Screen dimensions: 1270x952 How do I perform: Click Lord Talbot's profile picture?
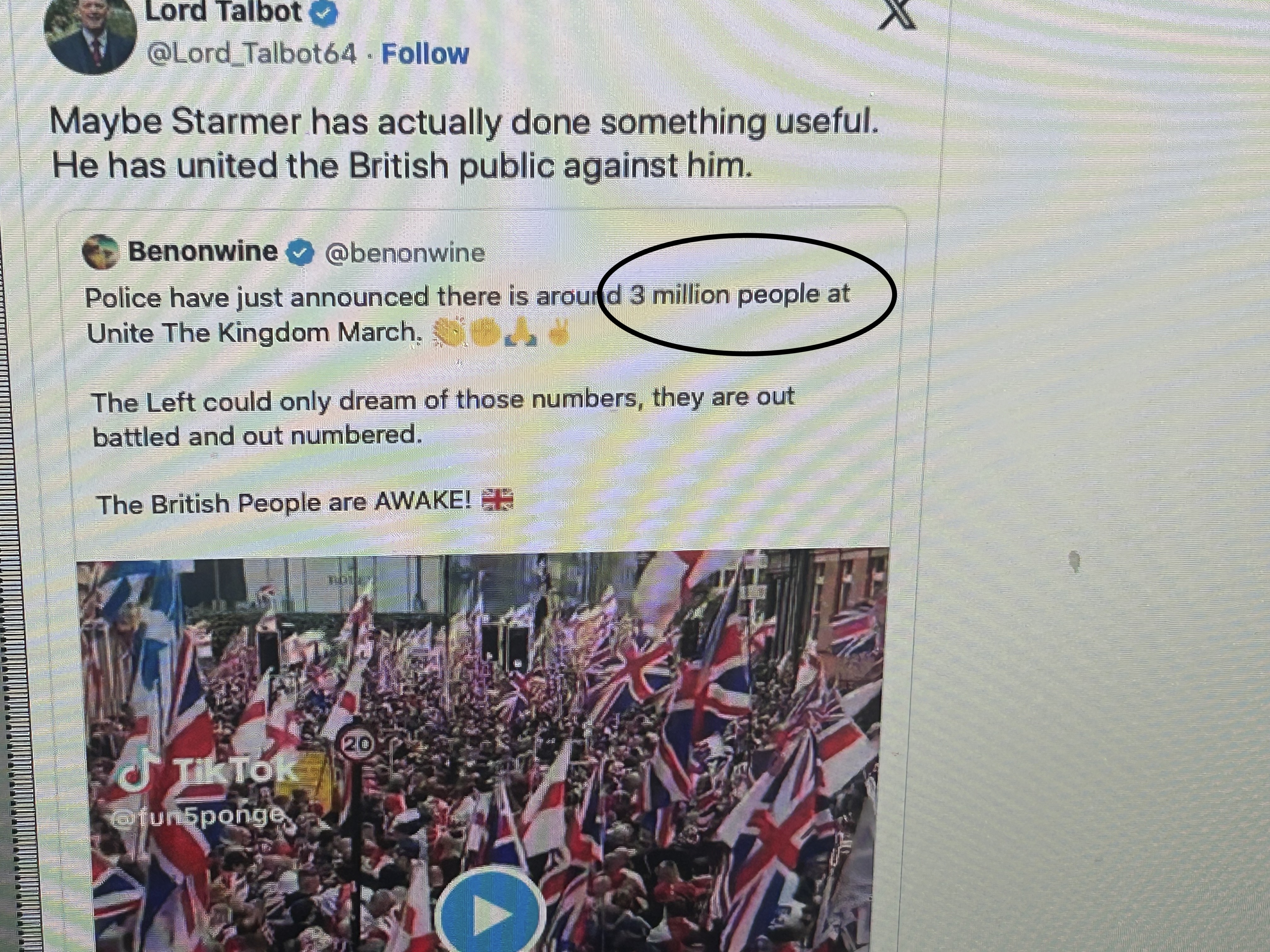click(90, 36)
